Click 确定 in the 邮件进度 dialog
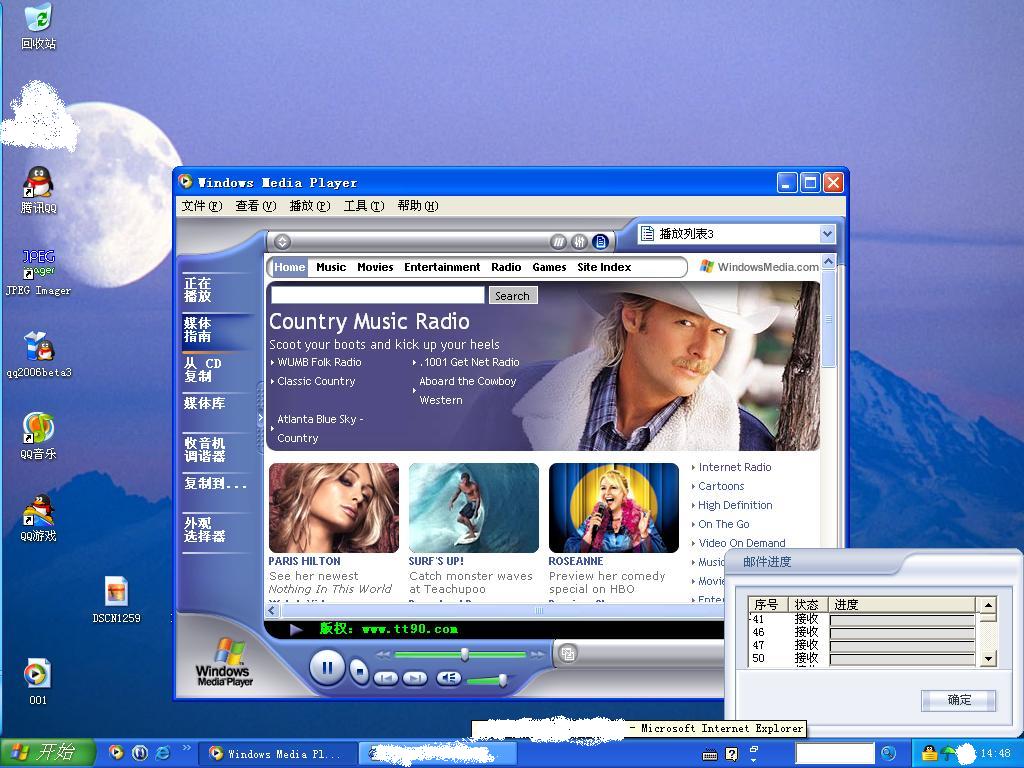The width and height of the screenshot is (1024, 768). (959, 700)
